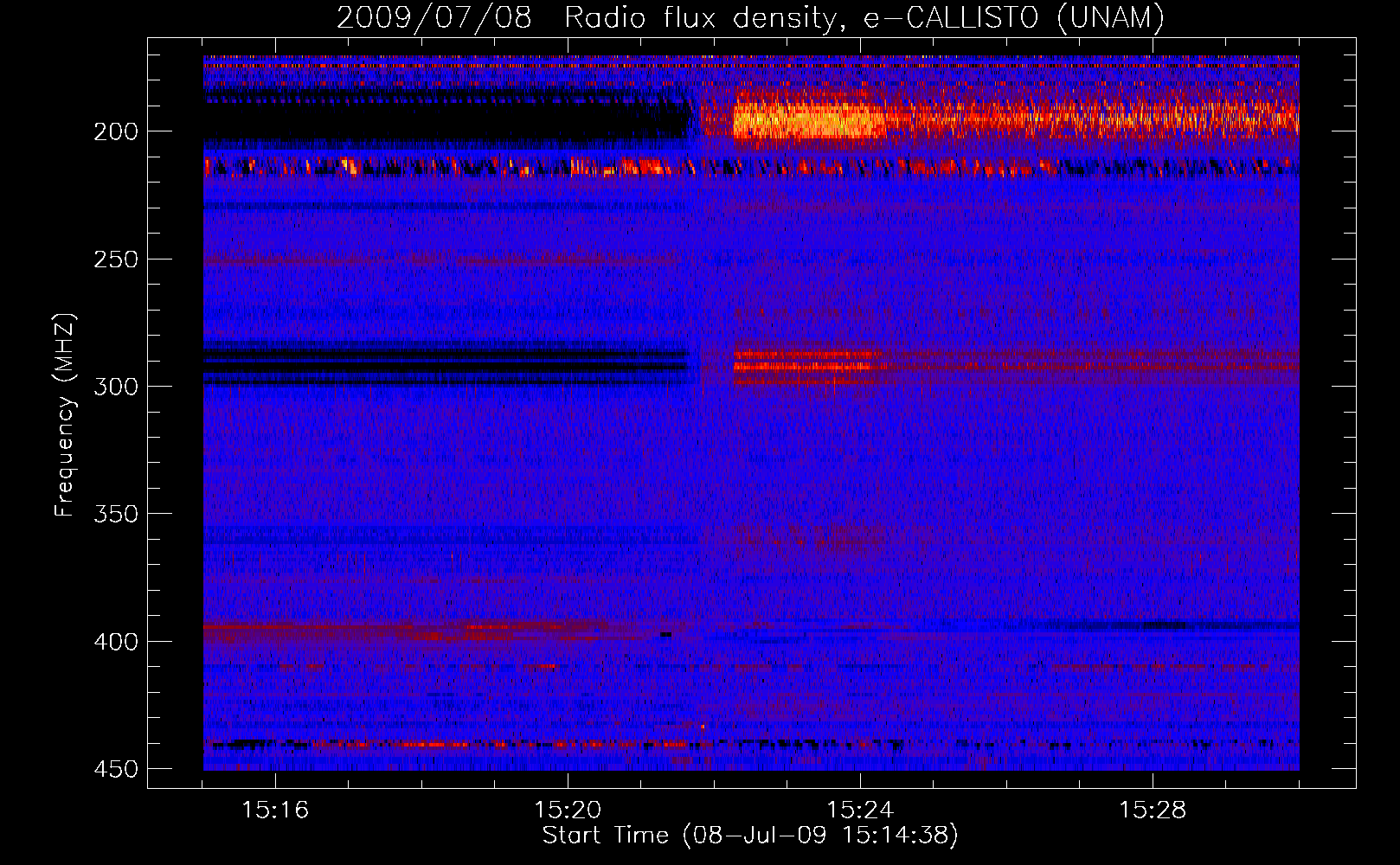
Task: Click the plot title '2009/07/08 Radio flux density'
Action: (750, 16)
